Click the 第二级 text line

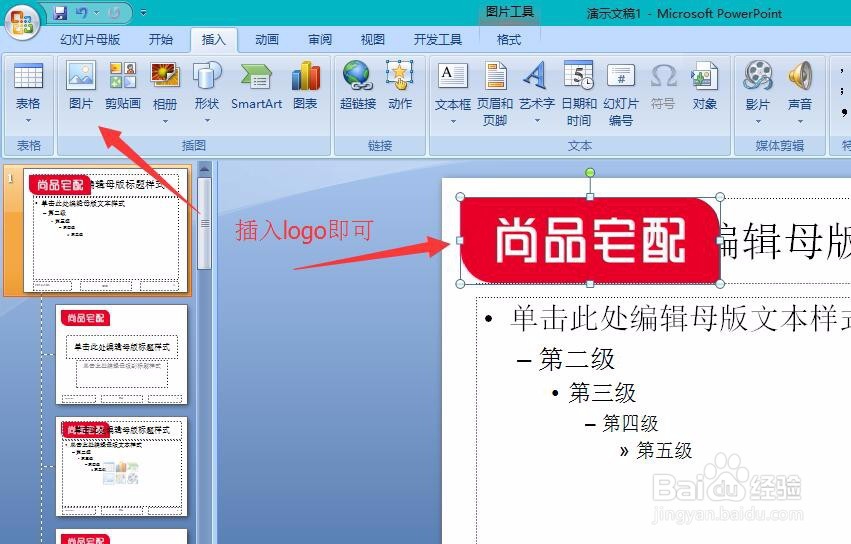[576, 359]
